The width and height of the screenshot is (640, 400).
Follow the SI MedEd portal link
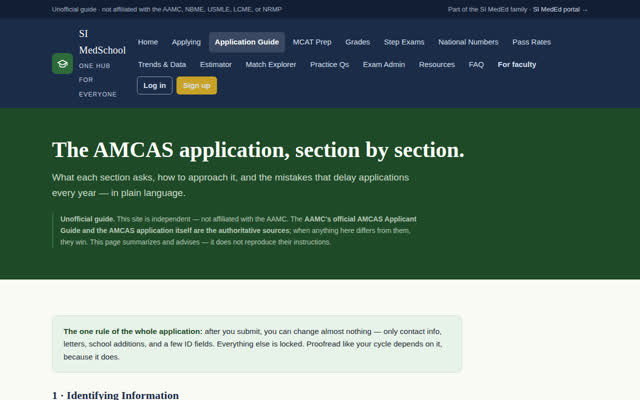coord(560,9)
